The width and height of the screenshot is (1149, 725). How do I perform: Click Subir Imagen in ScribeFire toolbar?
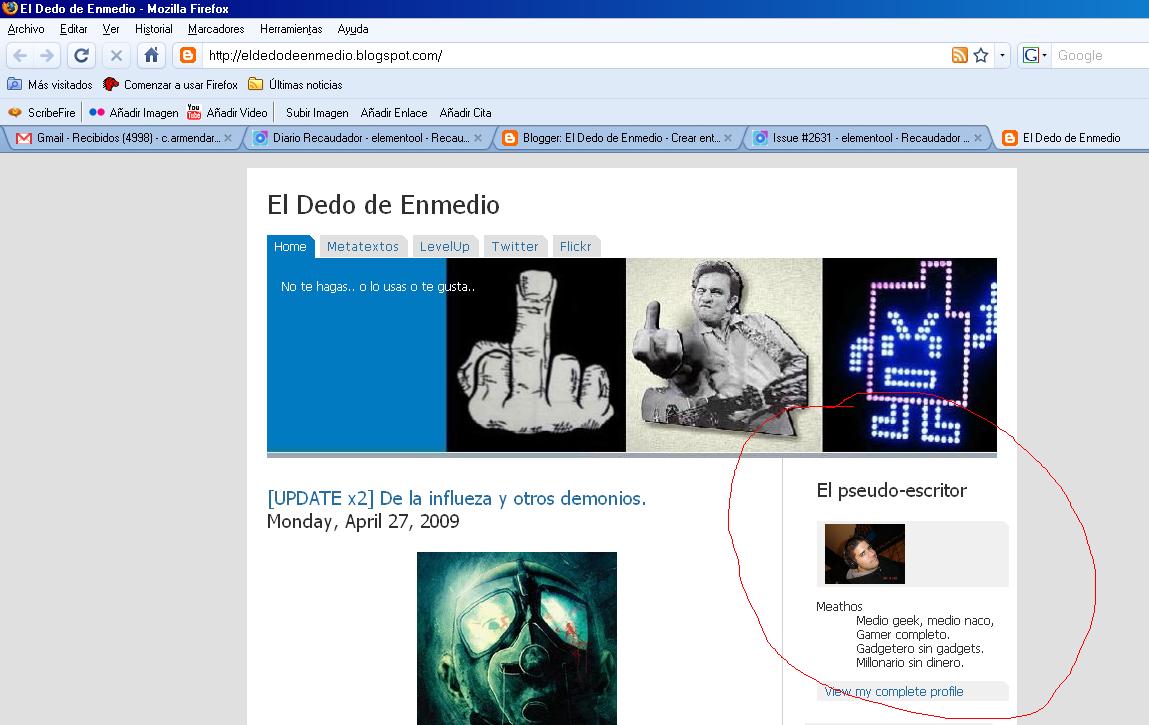pyautogui.click(x=317, y=112)
